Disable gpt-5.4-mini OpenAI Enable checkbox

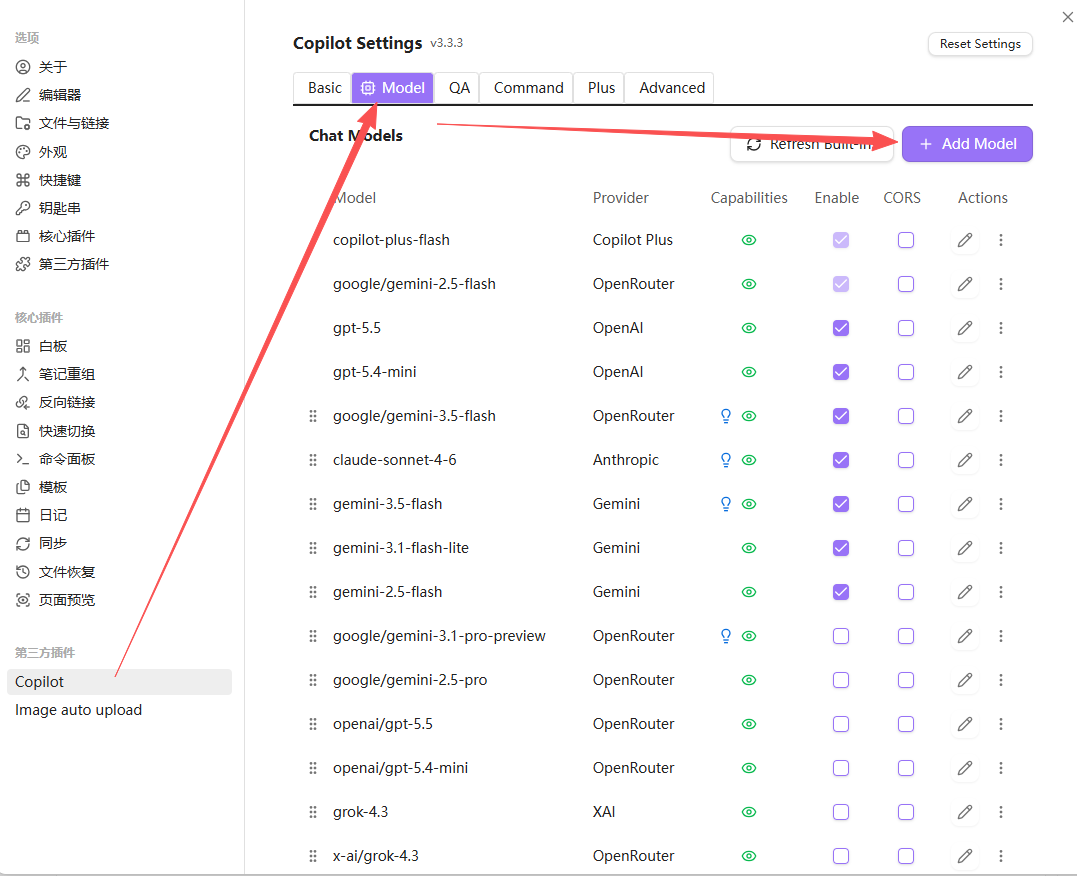point(841,372)
